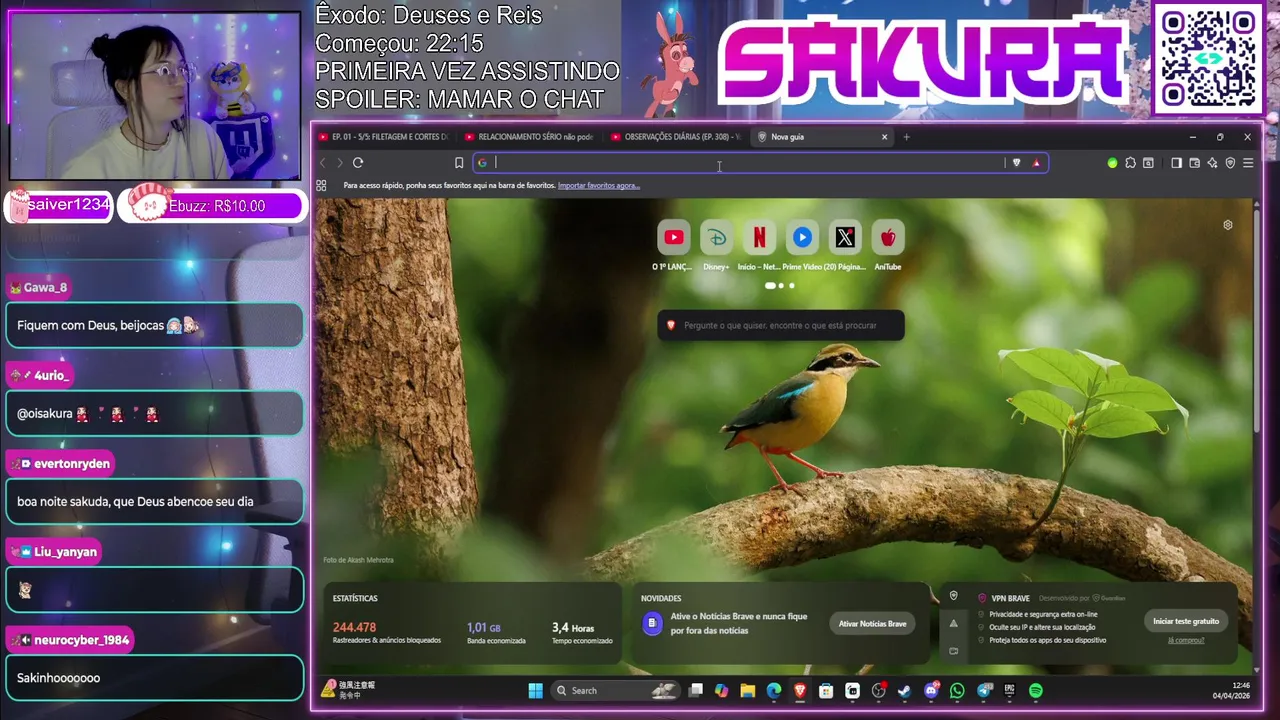Image resolution: width=1280 pixels, height=720 pixels.
Task: Switch to OBSERVAÇÕES DIÁRIAS (EP. 308) tab
Action: [676, 137]
